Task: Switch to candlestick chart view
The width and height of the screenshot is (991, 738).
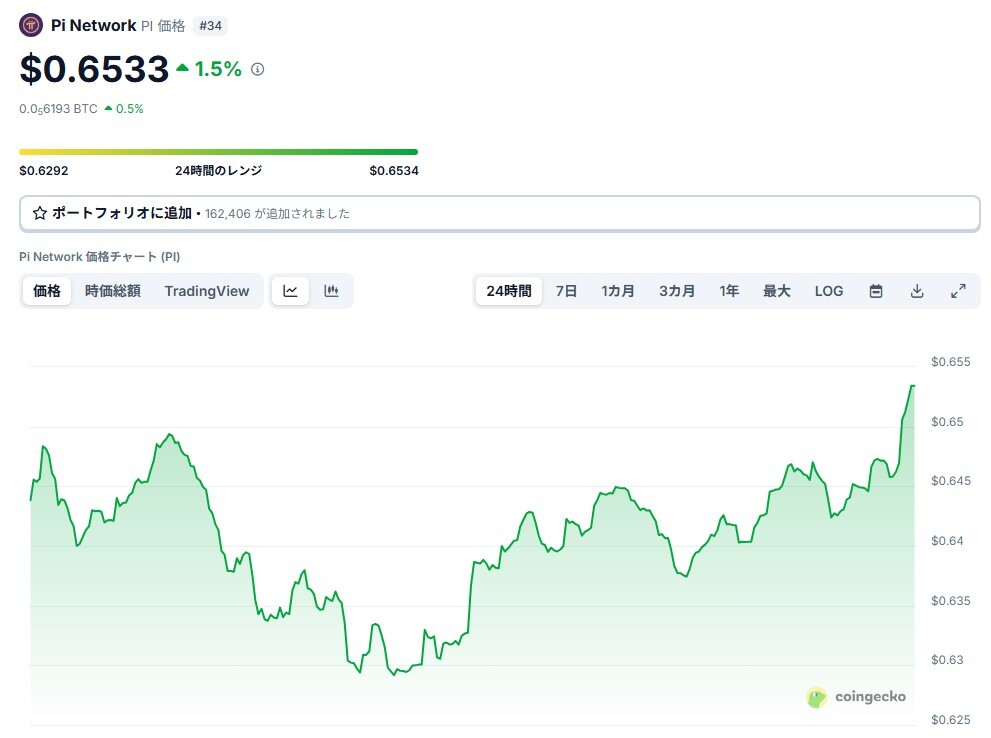Action: pyautogui.click(x=331, y=291)
